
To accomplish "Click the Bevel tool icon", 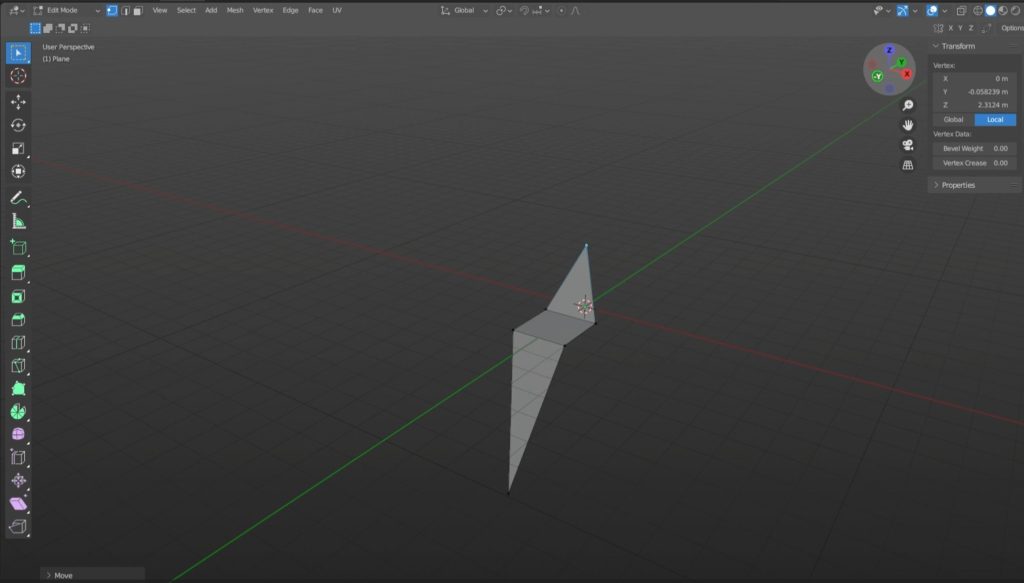I will pyautogui.click(x=18, y=320).
